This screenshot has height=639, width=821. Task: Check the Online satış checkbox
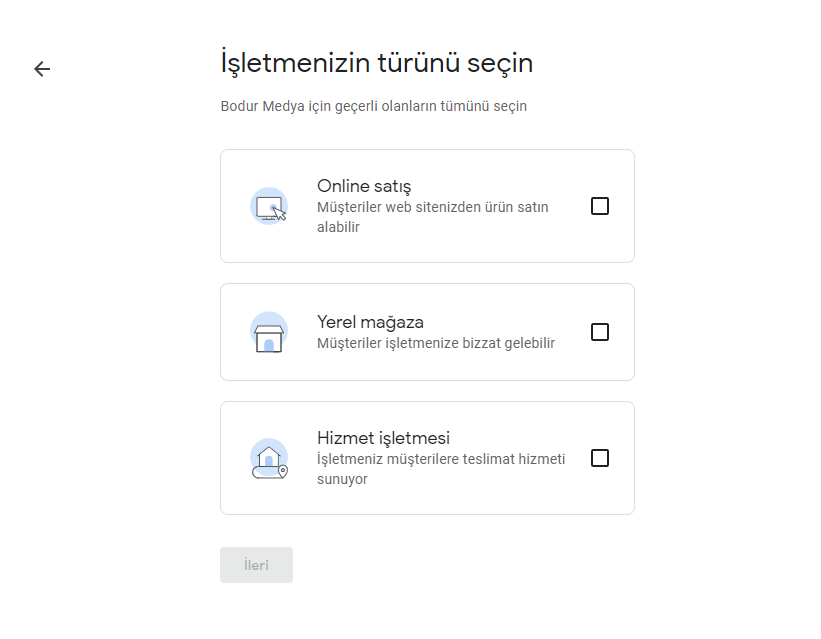pyautogui.click(x=600, y=206)
